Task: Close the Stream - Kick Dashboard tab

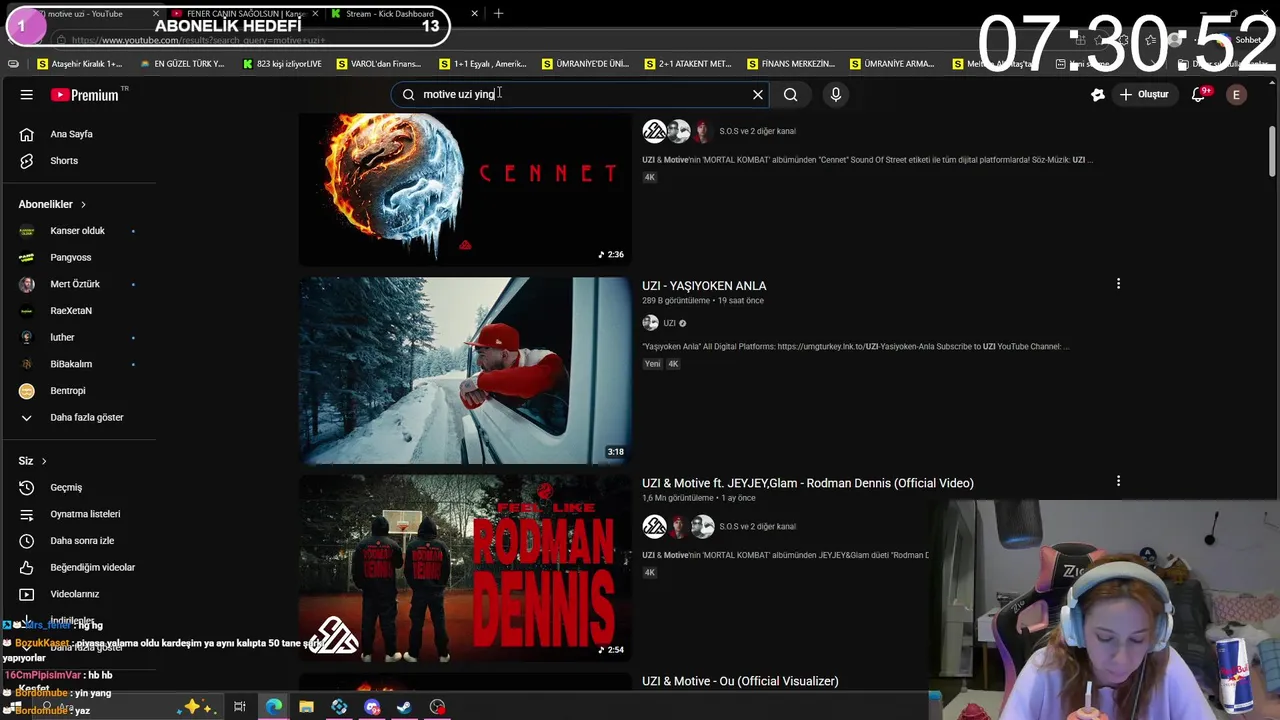Action: [x=474, y=14]
